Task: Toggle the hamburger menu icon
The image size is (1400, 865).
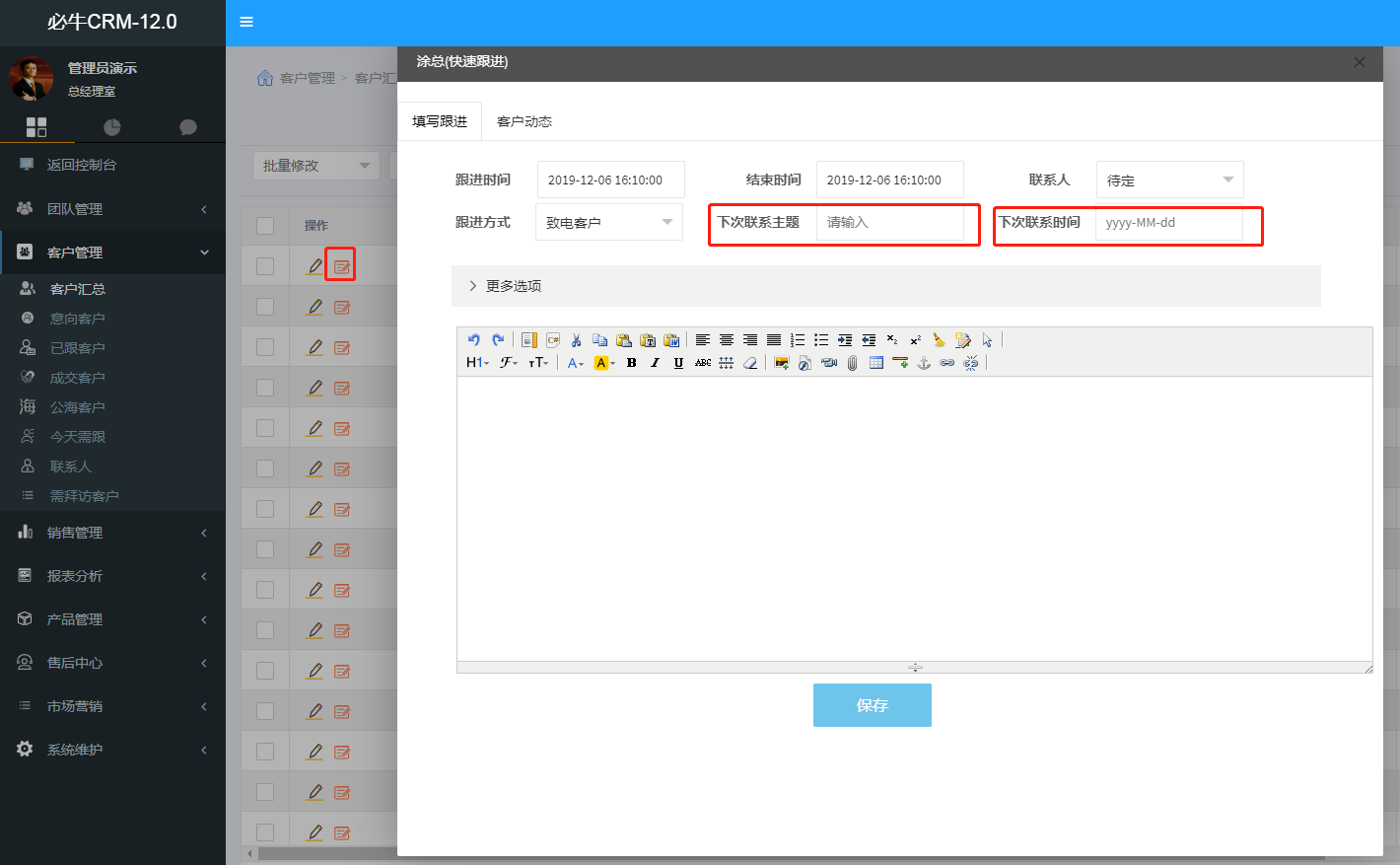Action: (x=246, y=22)
